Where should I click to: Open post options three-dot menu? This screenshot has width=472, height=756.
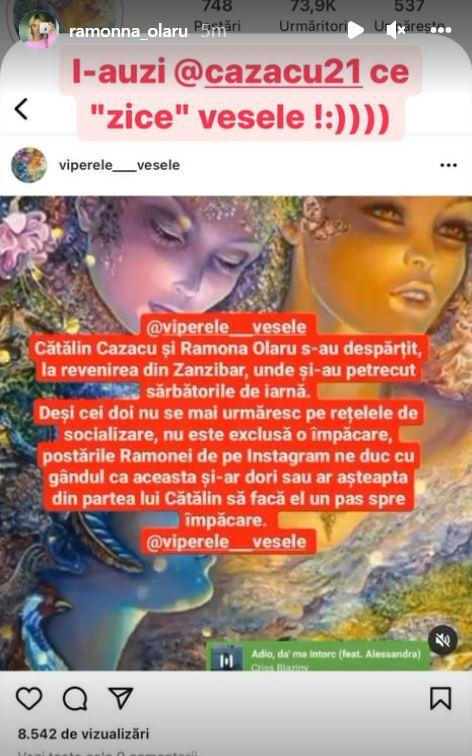(x=448, y=165)
